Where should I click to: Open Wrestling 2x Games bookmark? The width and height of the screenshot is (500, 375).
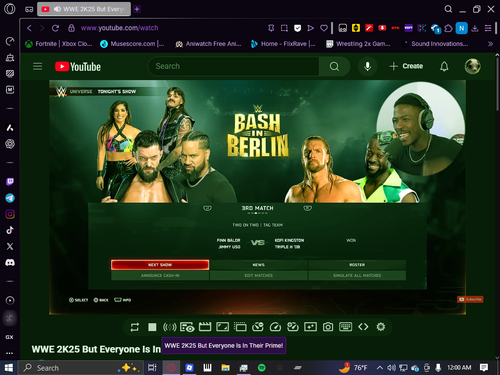tap(358, 44)
